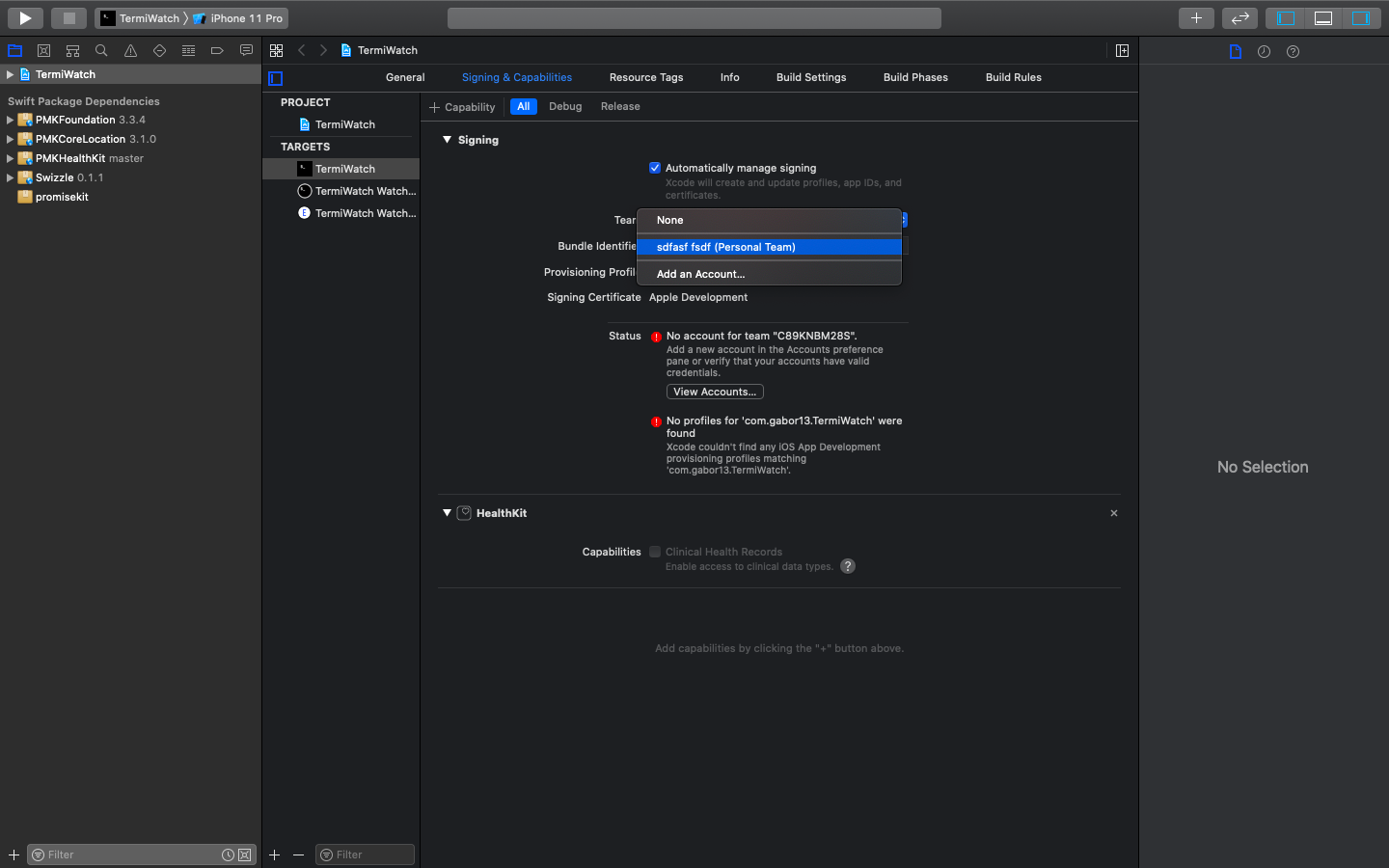The image size is (1389, 868).
Task: Filter source-controlled files only
Action: pos(245,854)
